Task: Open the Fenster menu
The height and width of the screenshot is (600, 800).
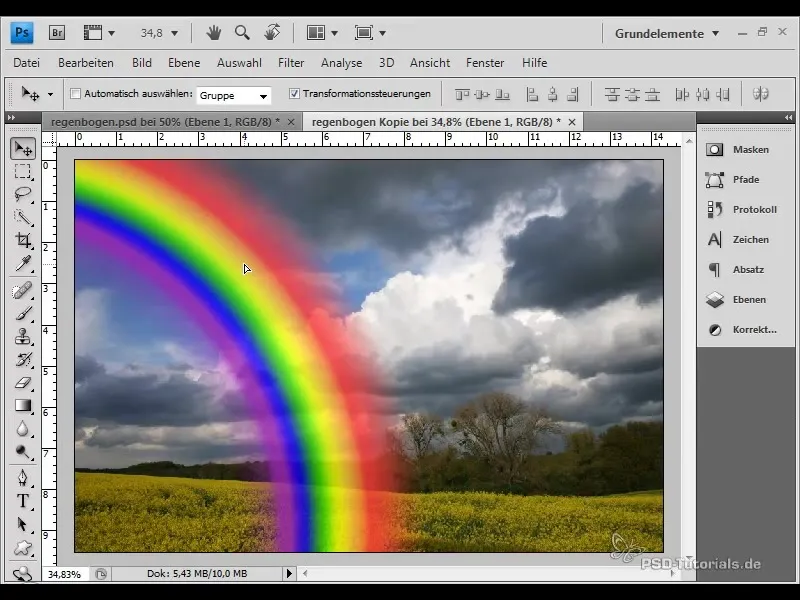Action: (x=485, y=63)
